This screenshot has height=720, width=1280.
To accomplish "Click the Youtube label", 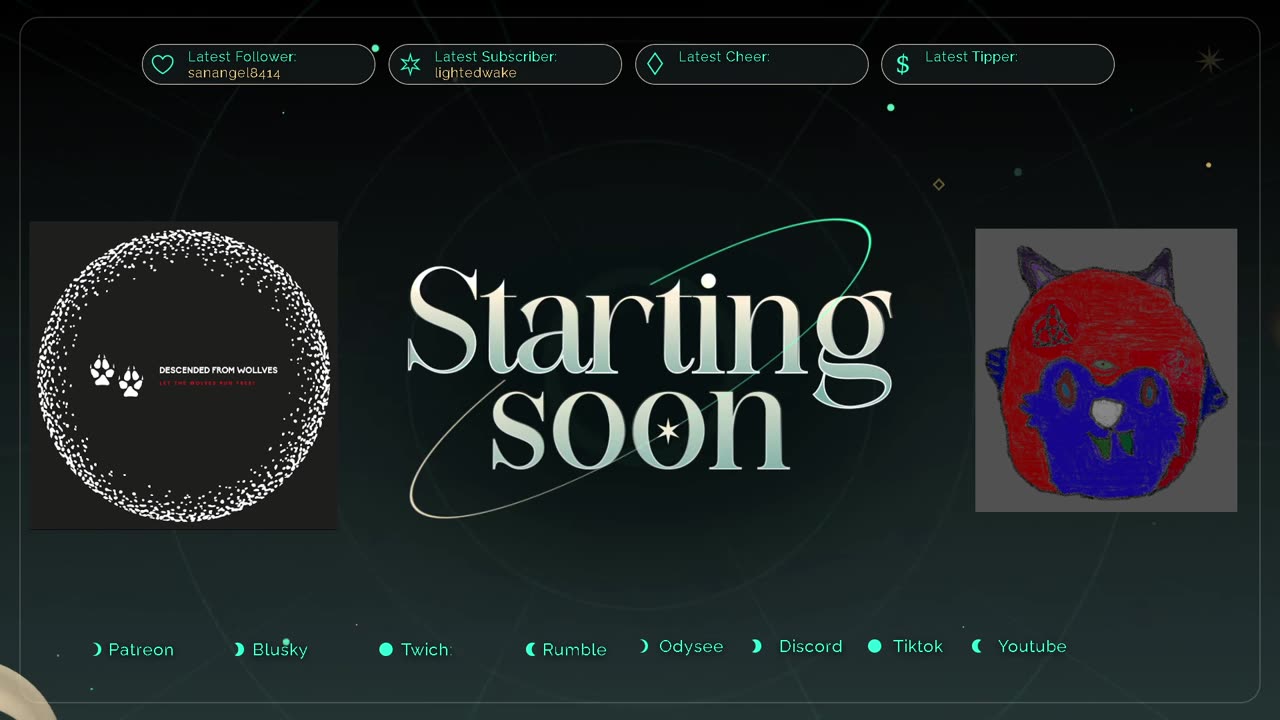I will tap(1032, 646).
